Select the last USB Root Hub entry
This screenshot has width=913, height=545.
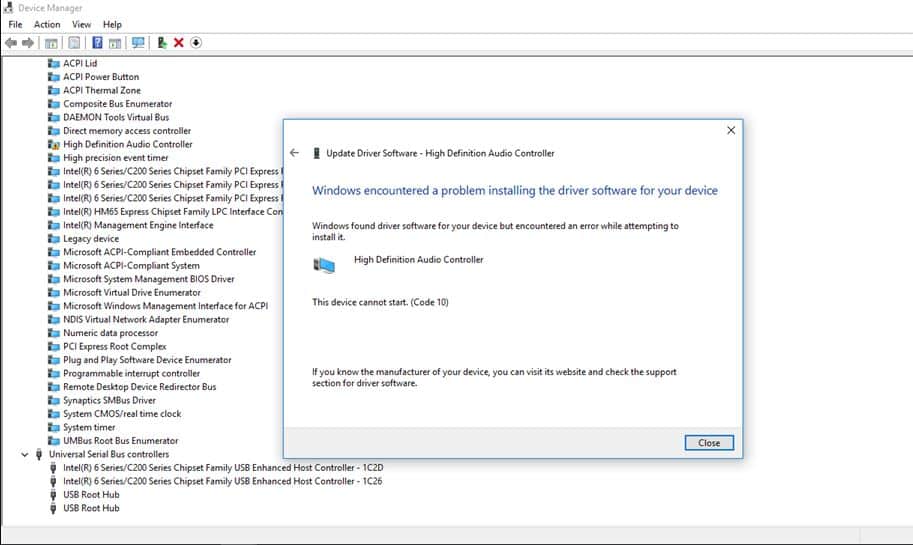pyautogui.click(x=91, y=508)
